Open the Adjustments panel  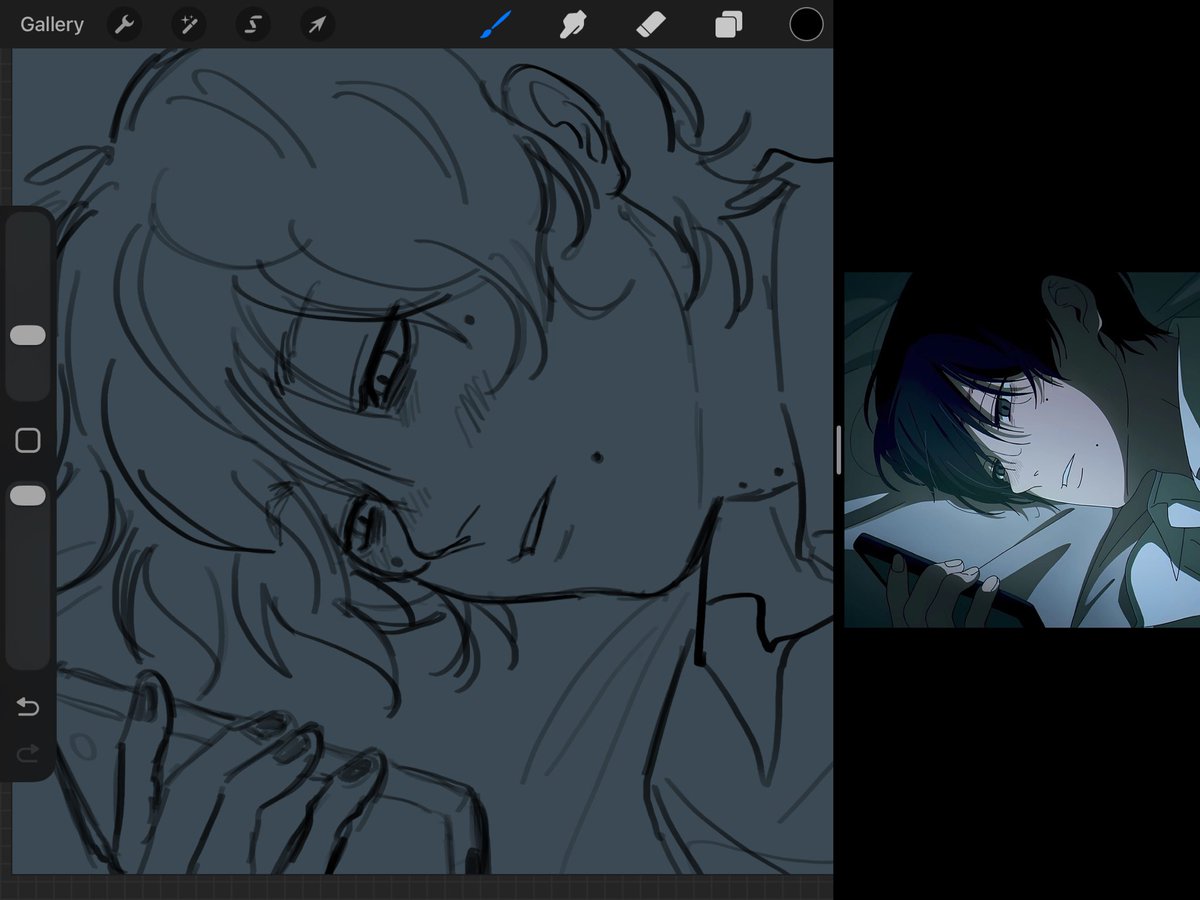pyautogui.click(x=188, y=24)
